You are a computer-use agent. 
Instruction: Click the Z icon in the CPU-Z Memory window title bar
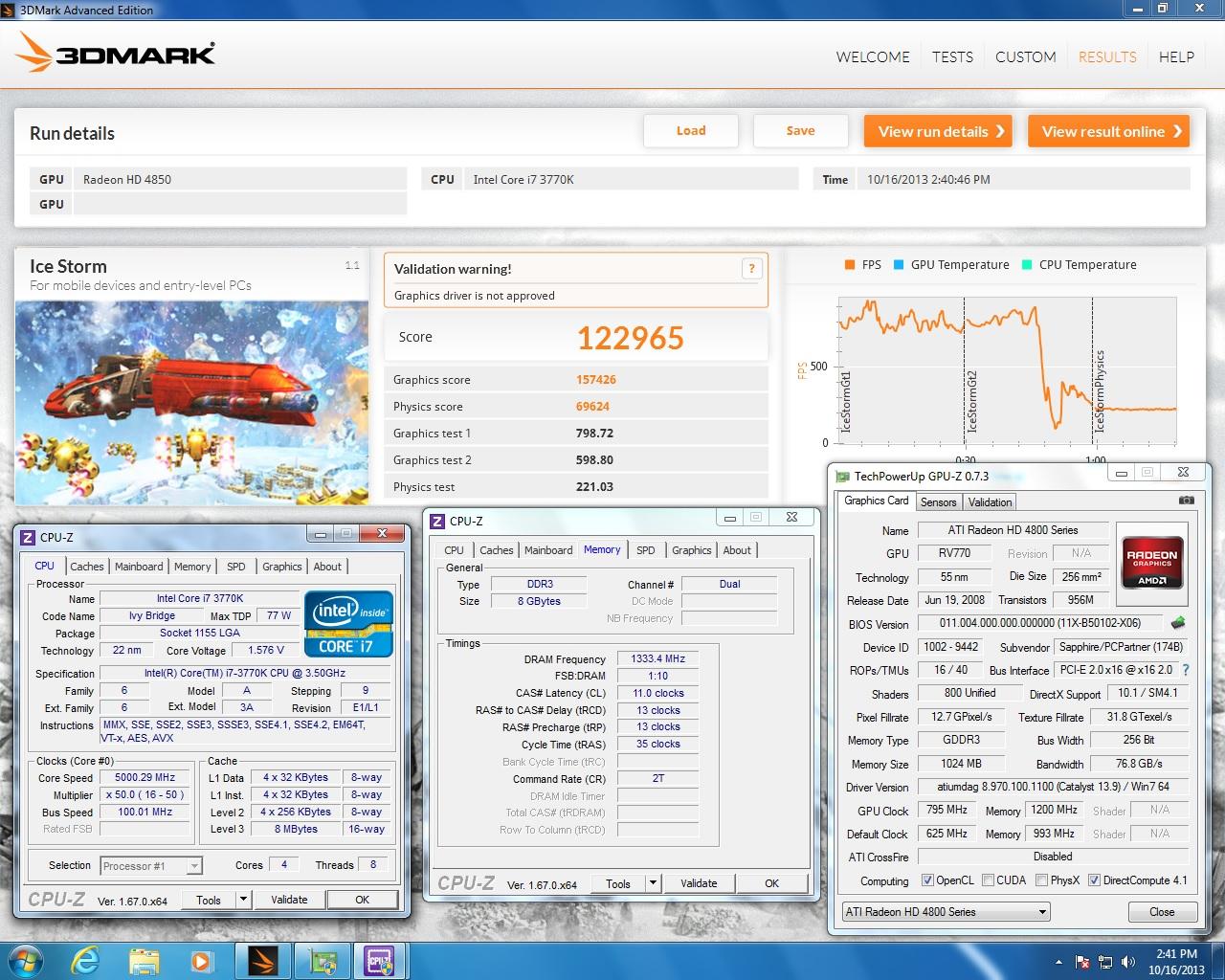[437, 521]
